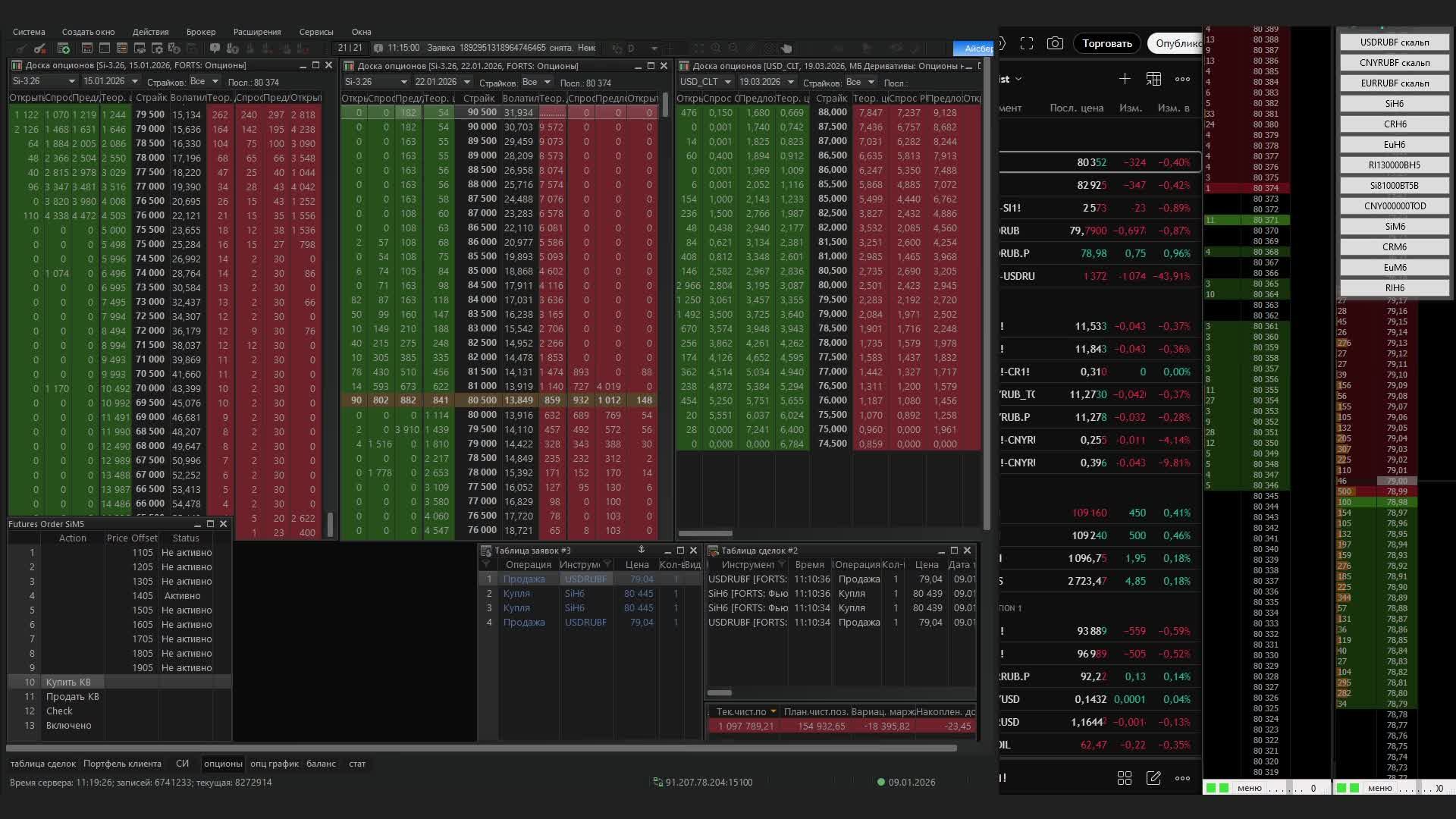Image resolution: width=1456 pixels, height=819 pixels.
Task: Click the filter icon in the Операция column
Action: [487, 565]
